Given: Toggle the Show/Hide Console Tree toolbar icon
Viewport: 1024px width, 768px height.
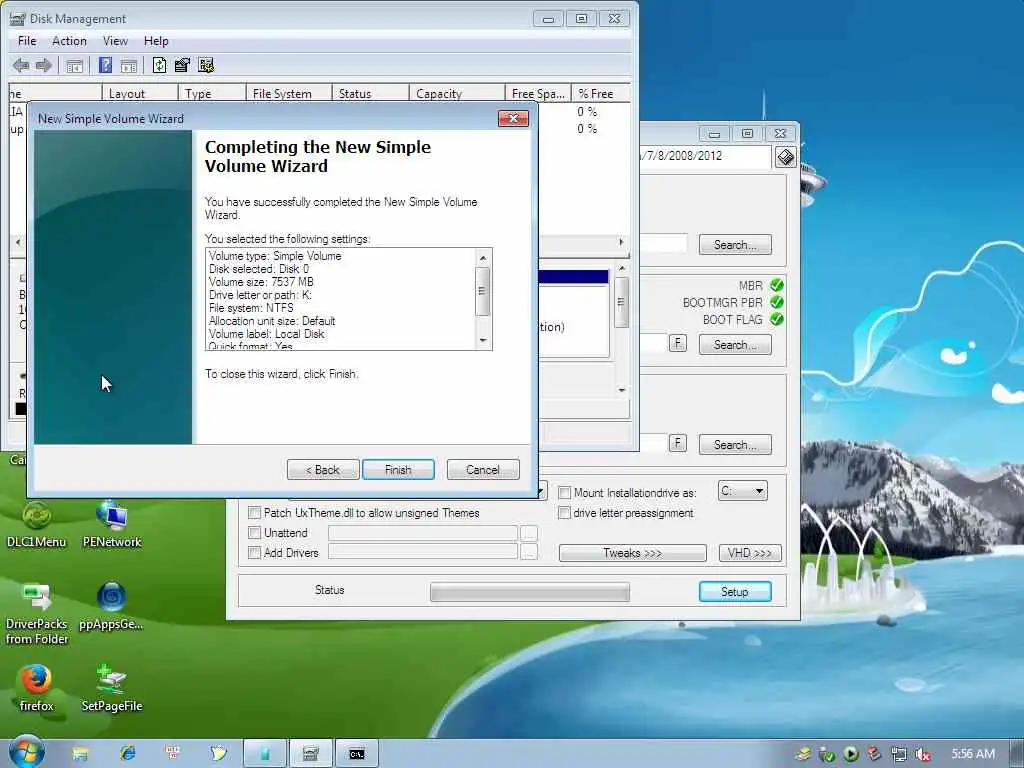Looking at the screenshot, I should coord(74,65).
